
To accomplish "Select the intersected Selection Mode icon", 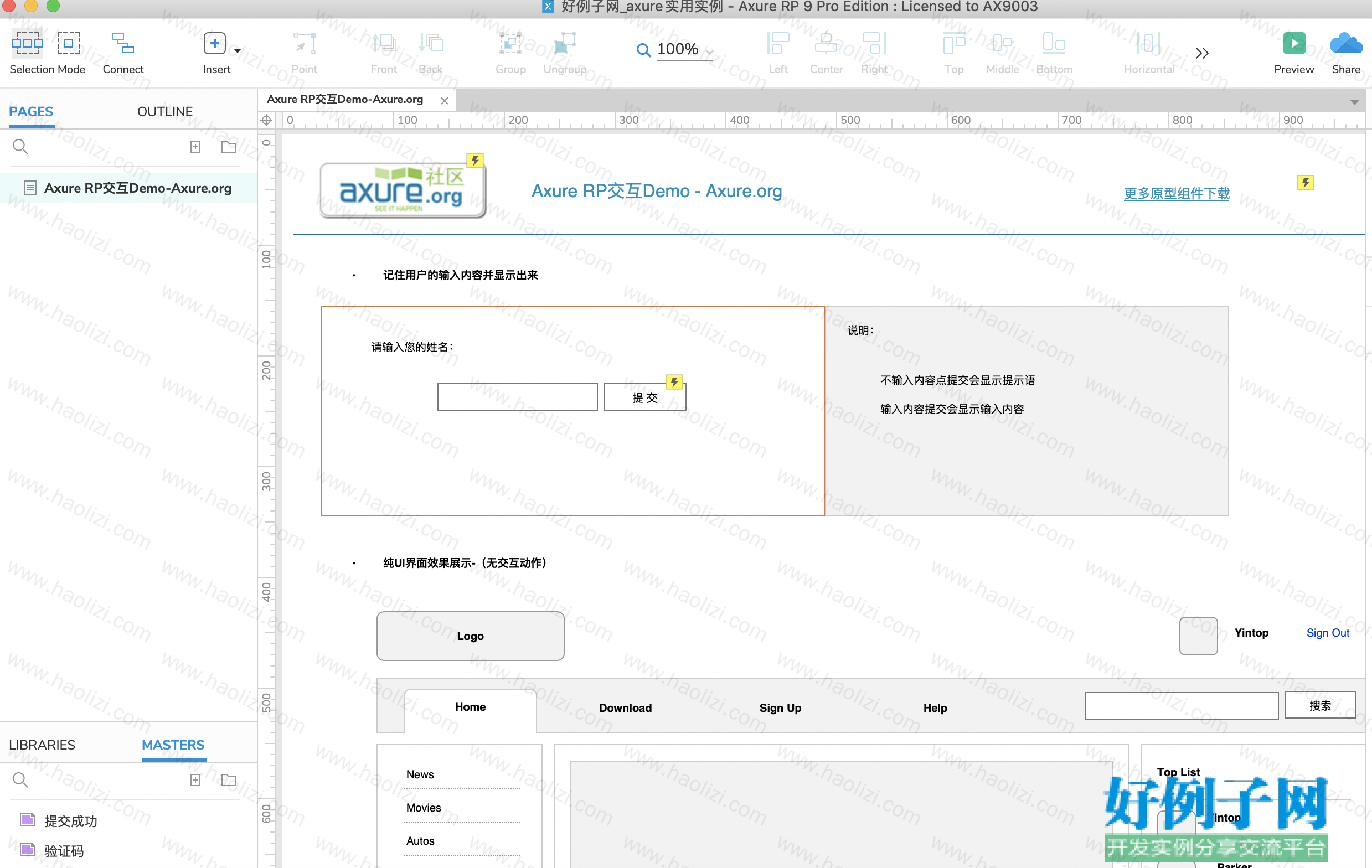I will coord(27,43).
